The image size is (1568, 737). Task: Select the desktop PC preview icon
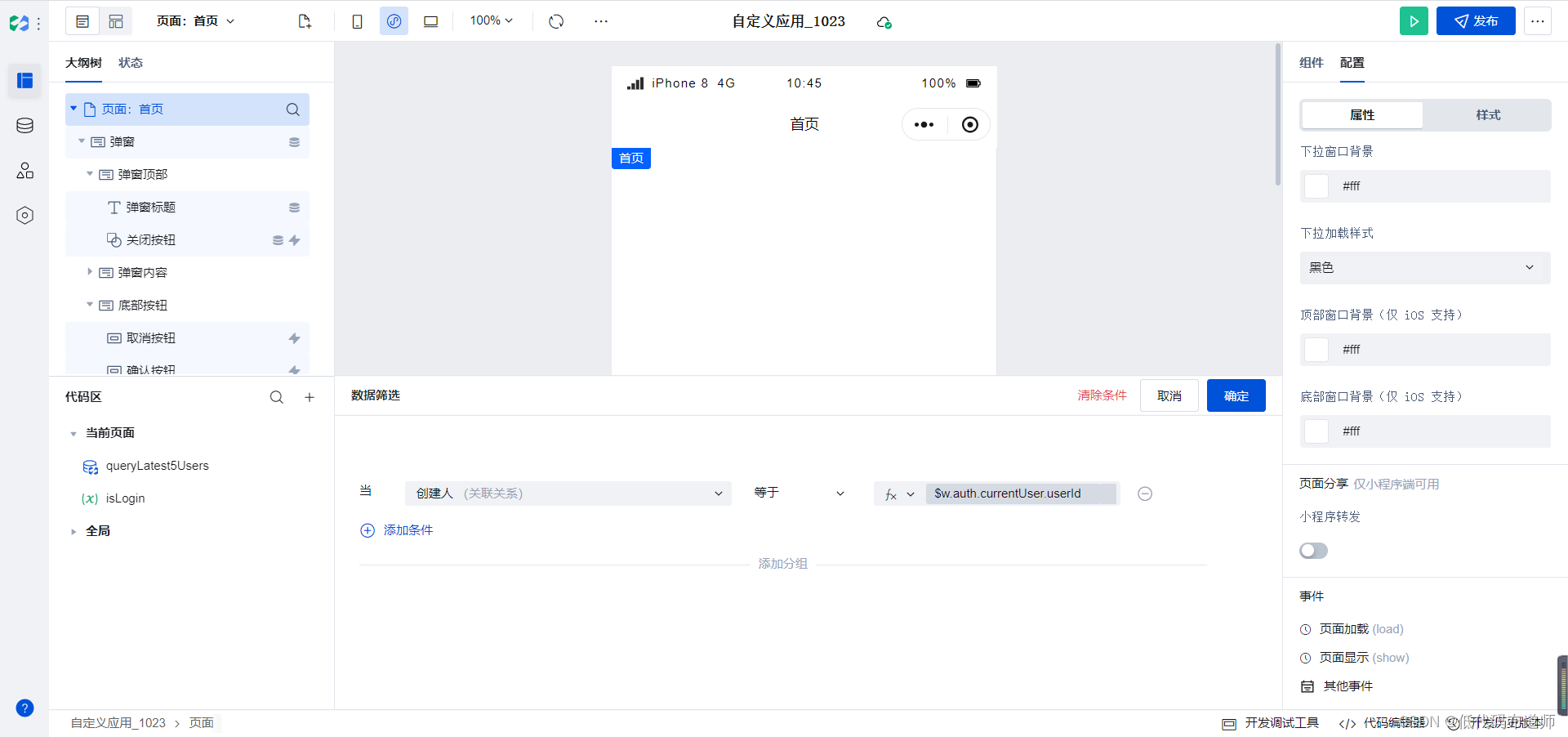(430, 21)
